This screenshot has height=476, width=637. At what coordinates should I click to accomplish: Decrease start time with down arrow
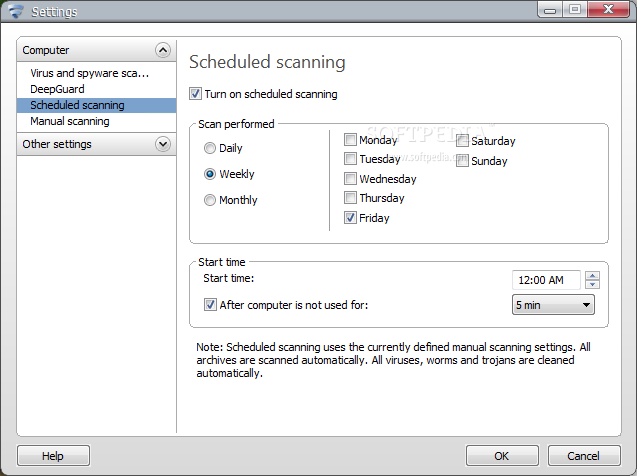tap(593, 285)
